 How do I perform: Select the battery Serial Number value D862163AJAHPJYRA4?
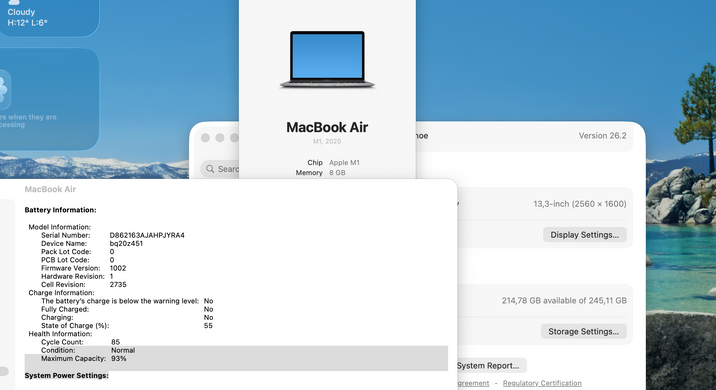point(147,235)
